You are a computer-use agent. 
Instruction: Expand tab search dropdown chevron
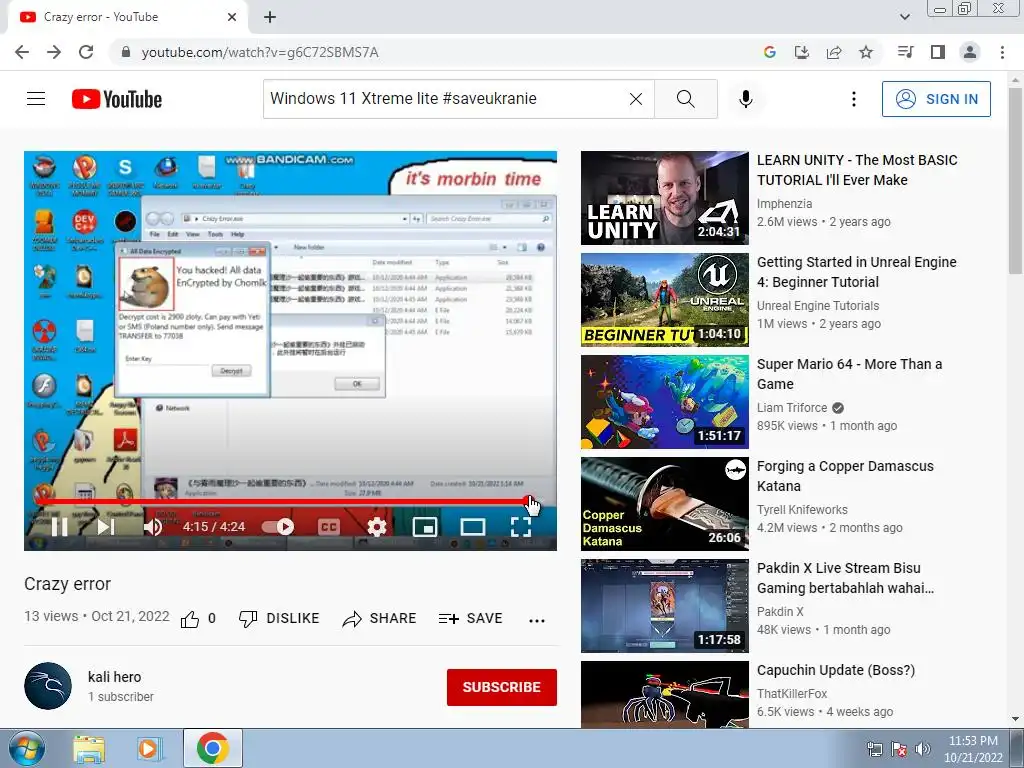(904, 17)
